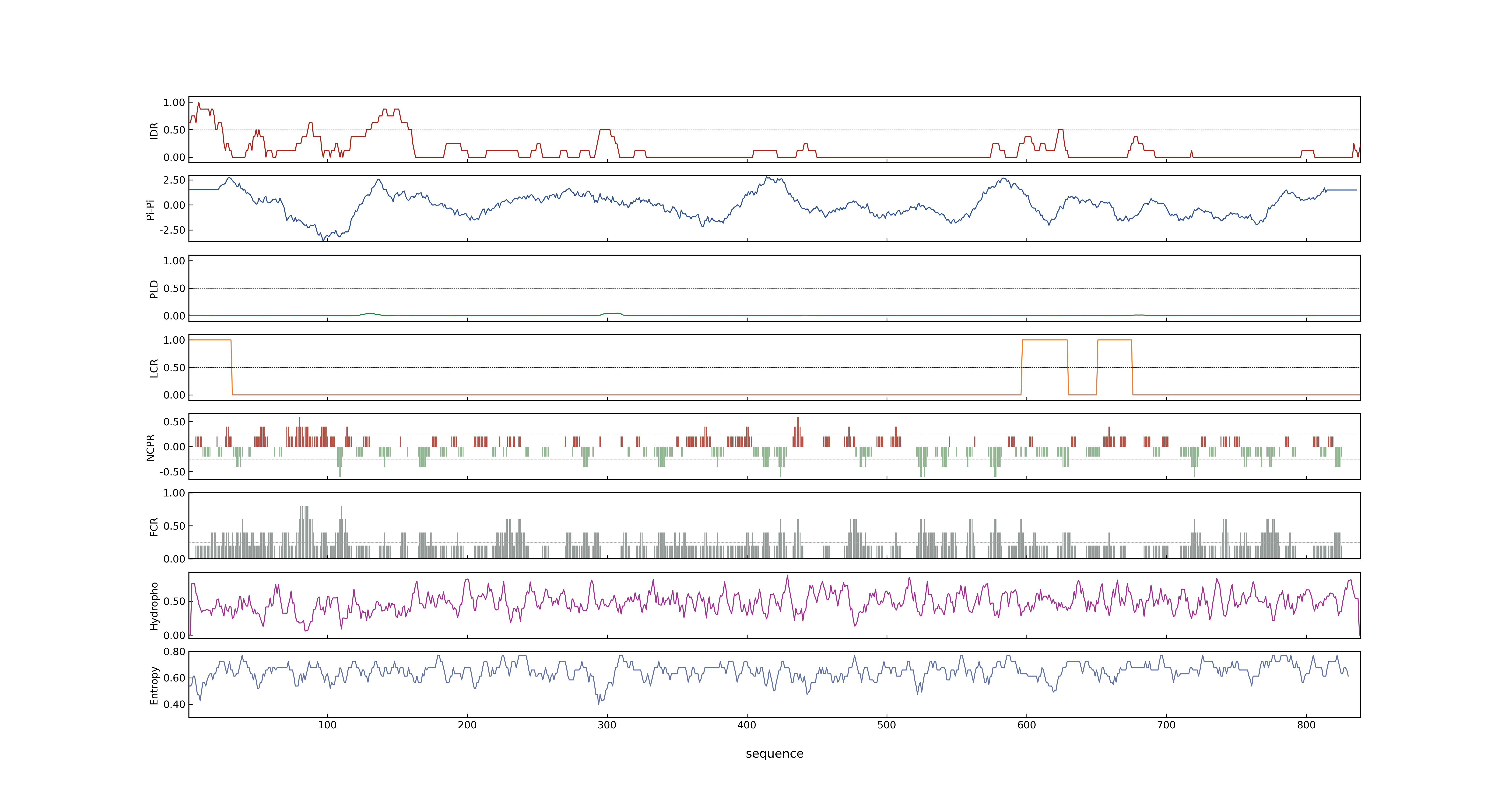Click the 300 tick label on x-axis
The image size is (1512, 806).
607,725
